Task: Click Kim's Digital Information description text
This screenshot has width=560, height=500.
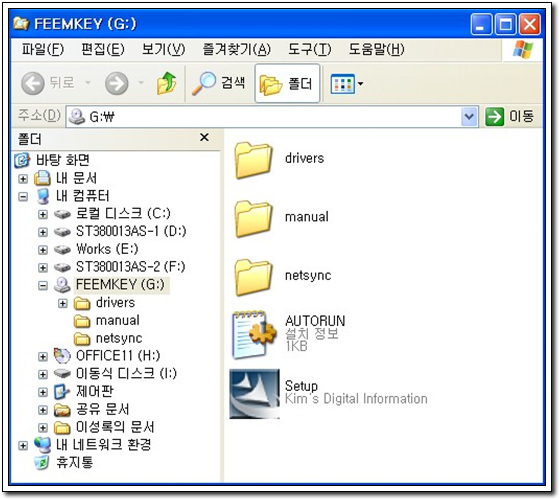Action: (356, 399)
